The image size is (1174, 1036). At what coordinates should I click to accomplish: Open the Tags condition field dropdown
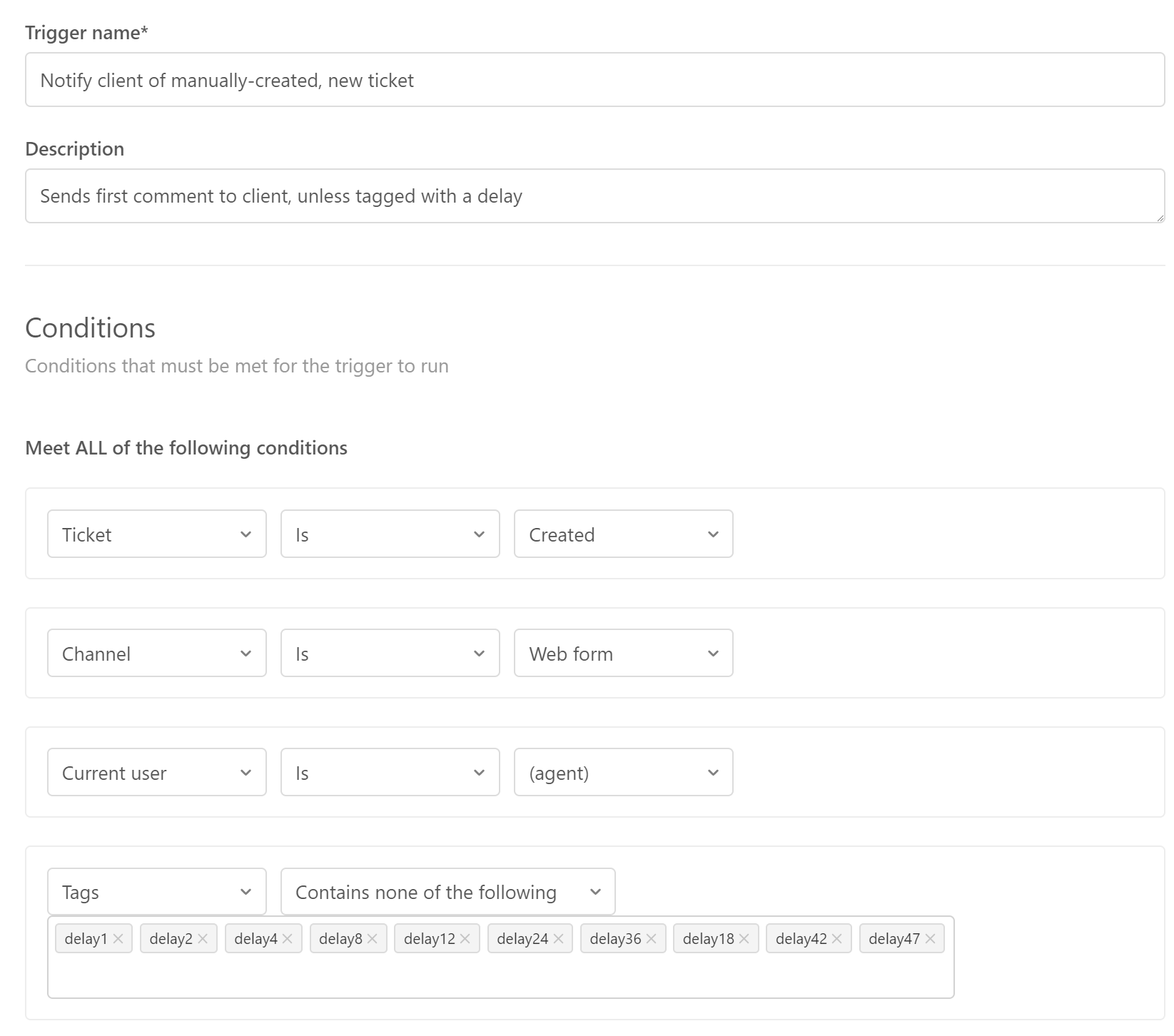(156, 892)
